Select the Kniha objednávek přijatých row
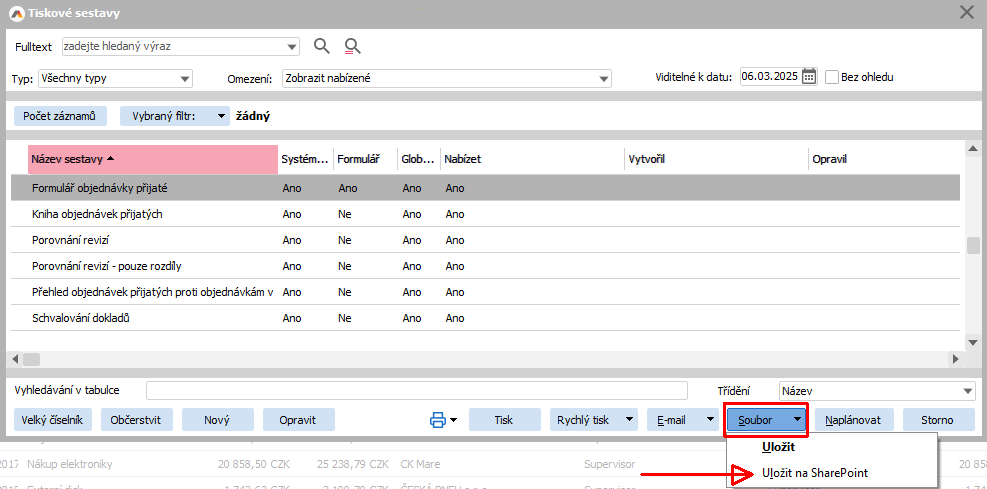The image size is (987, 489). click(97, 214)
